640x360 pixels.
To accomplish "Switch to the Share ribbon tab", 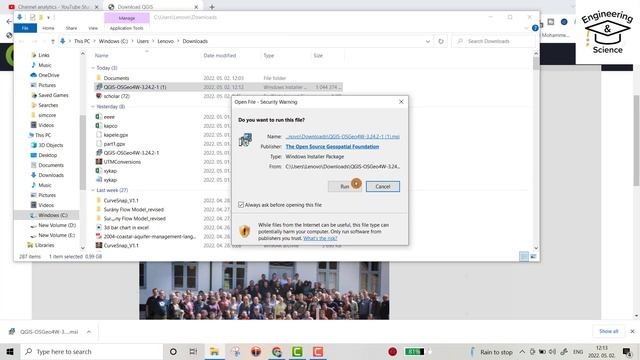I will tap(71, 28).
